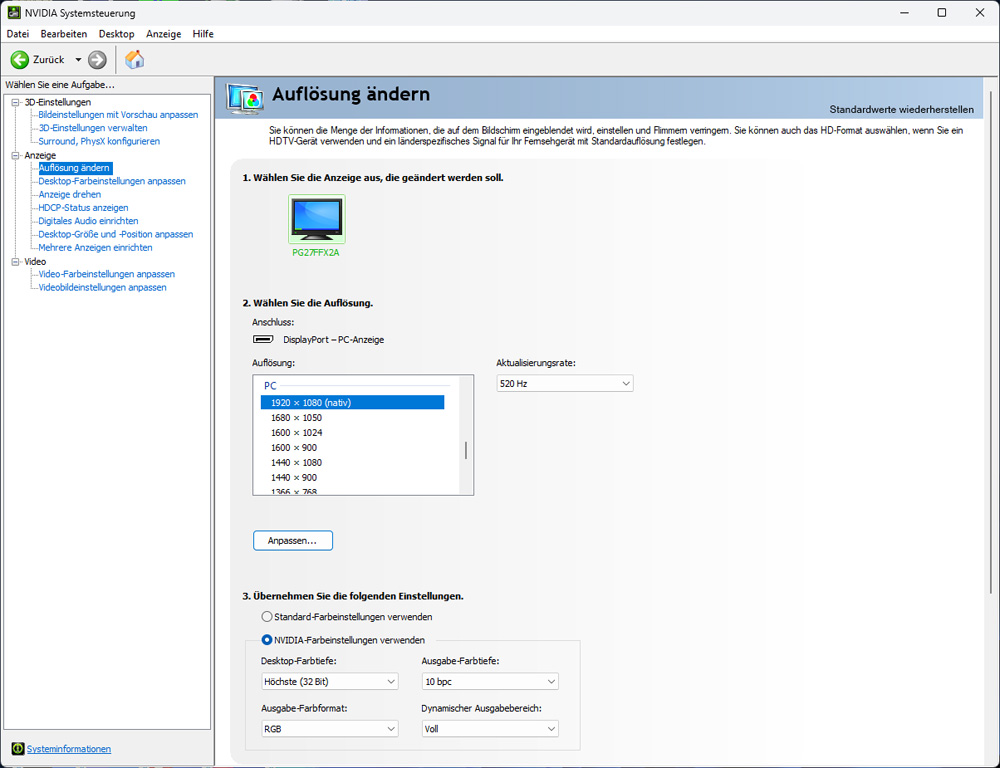This screenshot has width=1000, height=768.
Task: Click the 3D-Einstellungen category label
Action: [57, 102]
